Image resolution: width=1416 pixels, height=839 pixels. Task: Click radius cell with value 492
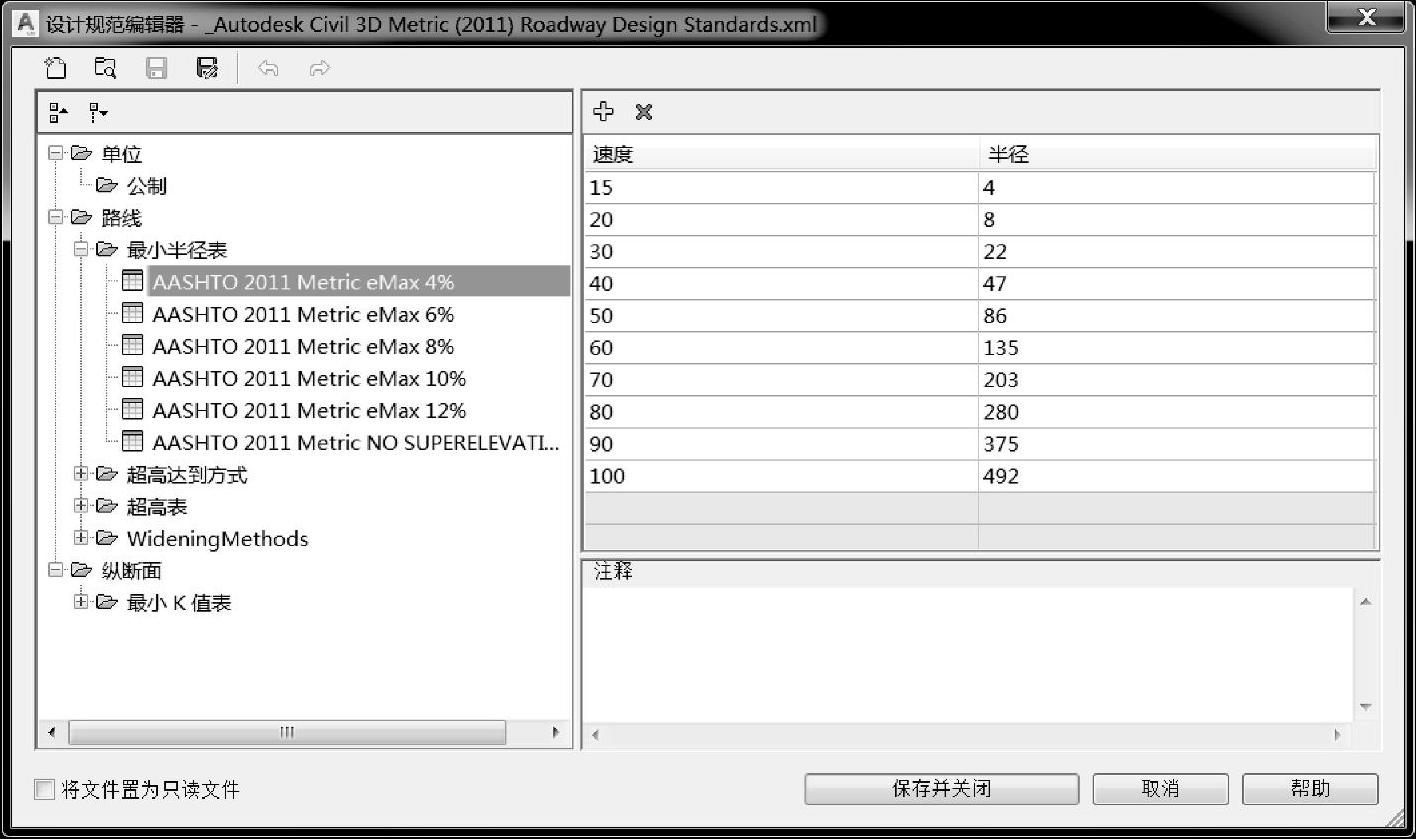[1177, 476]
